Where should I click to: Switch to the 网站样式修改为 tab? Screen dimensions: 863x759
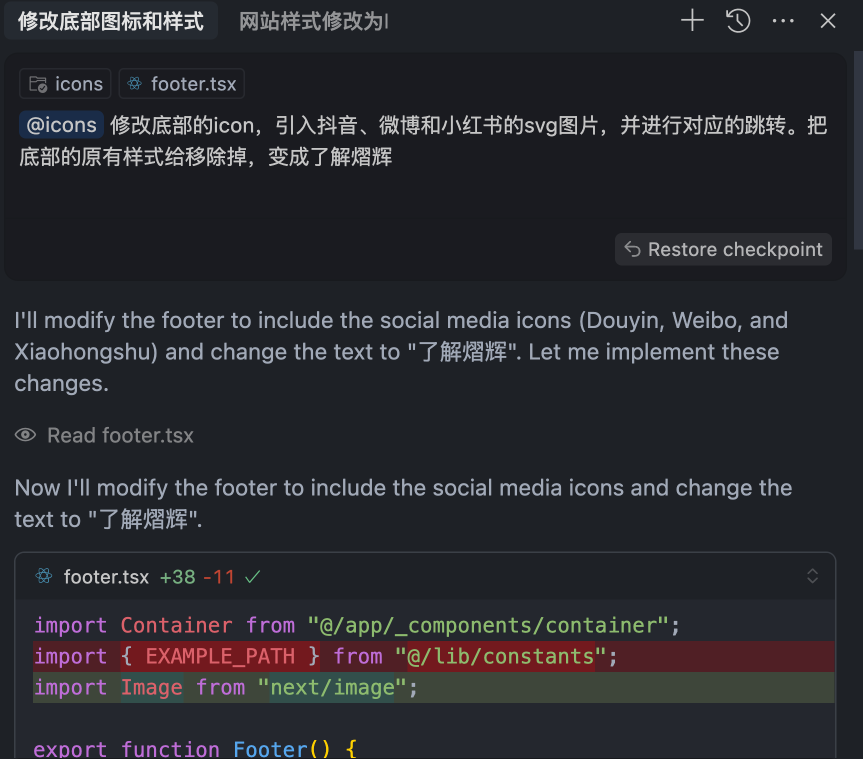(313, 21)
